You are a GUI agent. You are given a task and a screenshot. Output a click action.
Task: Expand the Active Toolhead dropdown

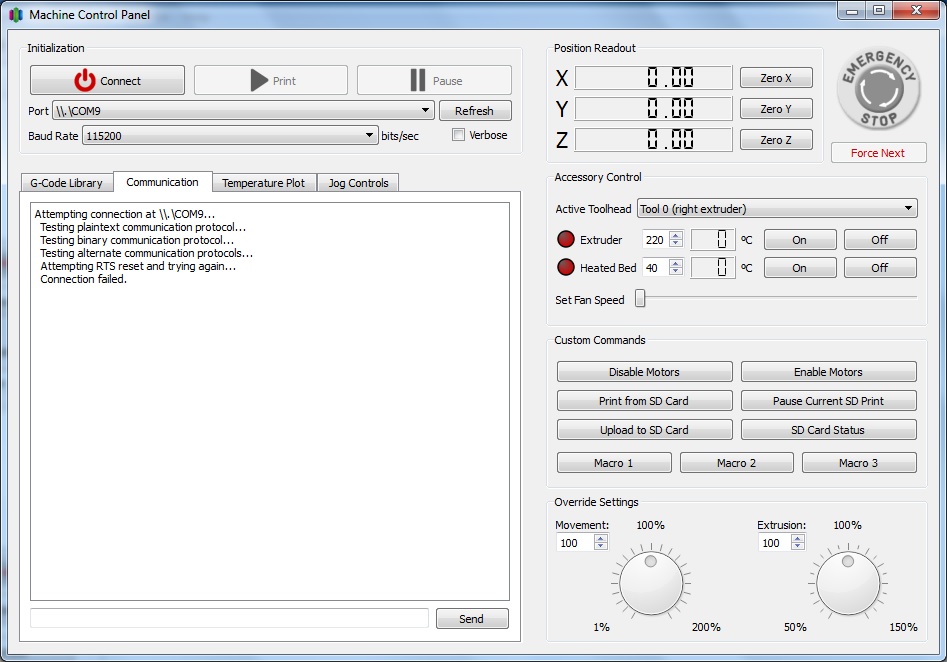tap(777, 208)
